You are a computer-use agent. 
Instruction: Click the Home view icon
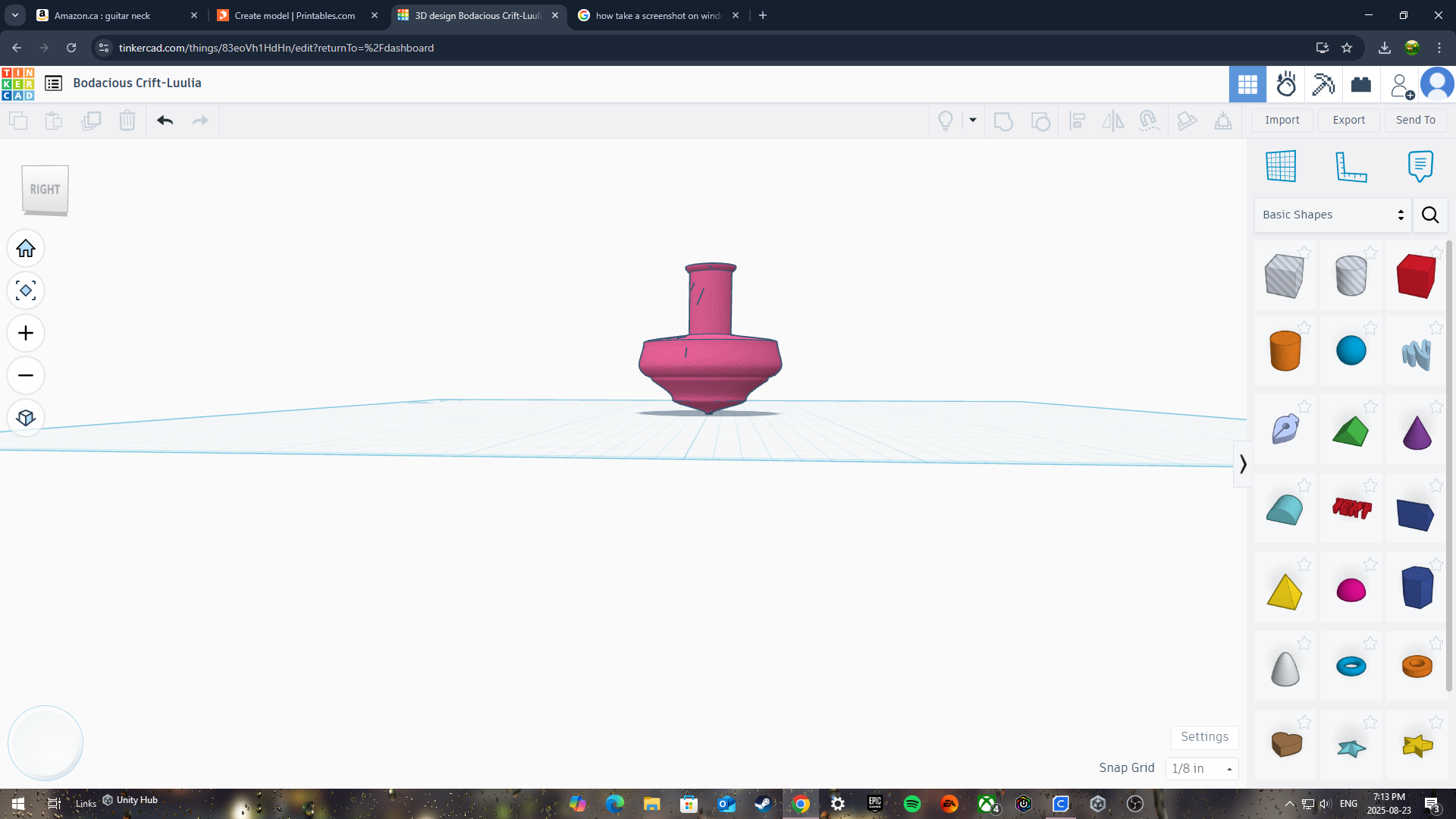[x=26, y=249]
